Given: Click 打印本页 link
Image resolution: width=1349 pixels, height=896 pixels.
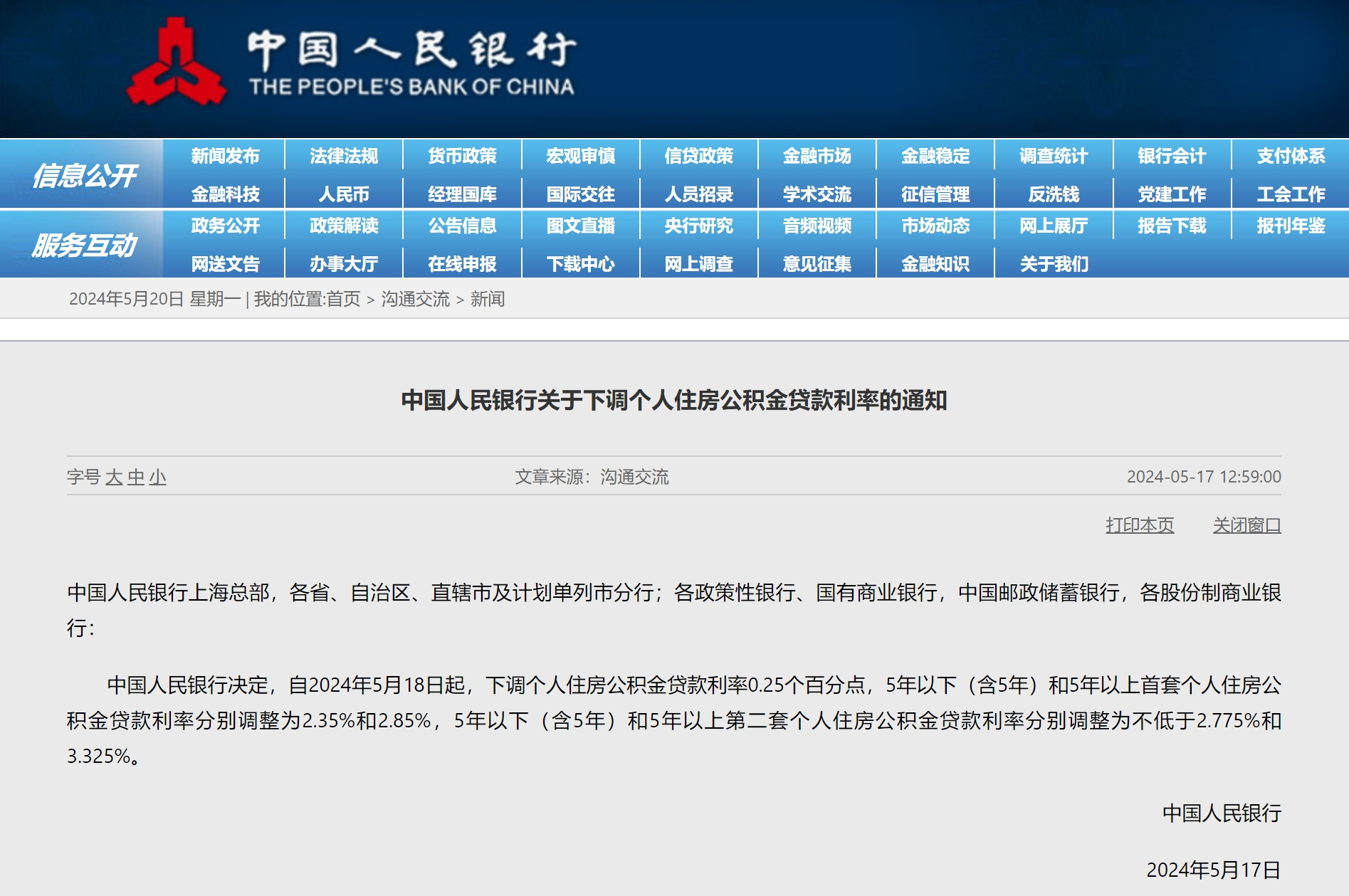Looking at the screenshot, I should pos(1140,525).
